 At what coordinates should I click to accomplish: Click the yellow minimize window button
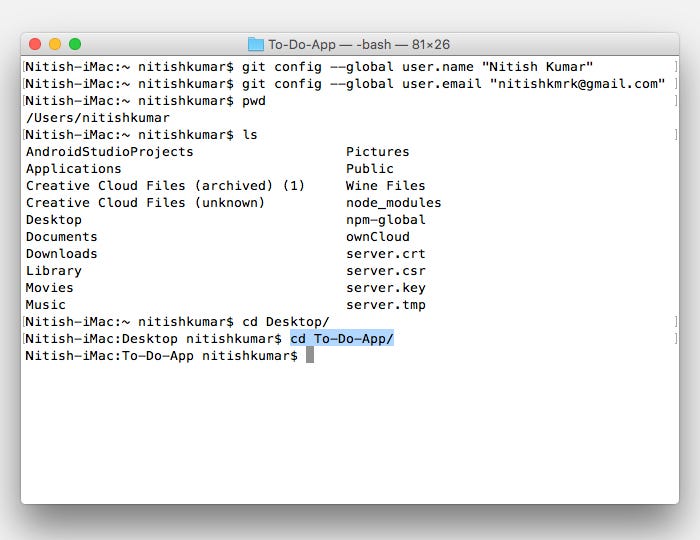click(x=55, y=44)
